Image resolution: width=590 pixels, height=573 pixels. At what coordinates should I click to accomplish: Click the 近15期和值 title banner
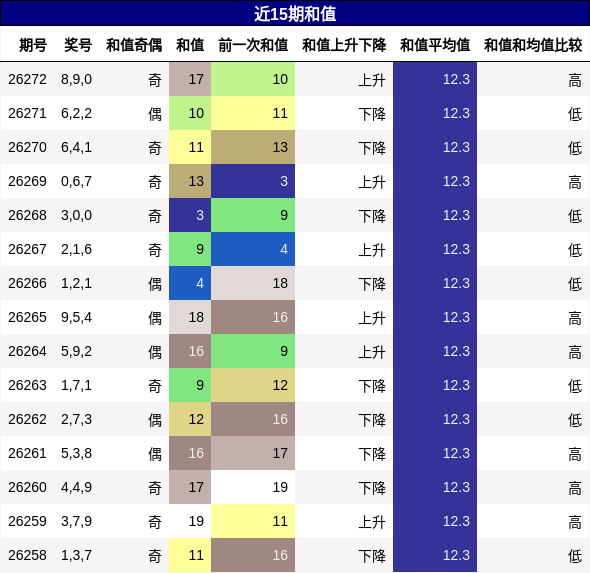pyautogui.click(x=295, y=14)
